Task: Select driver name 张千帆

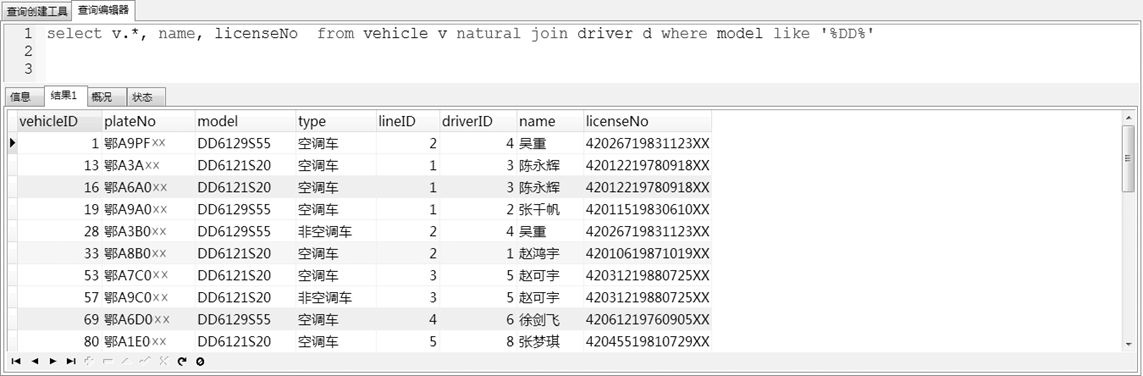Action: tap(550, 210)
